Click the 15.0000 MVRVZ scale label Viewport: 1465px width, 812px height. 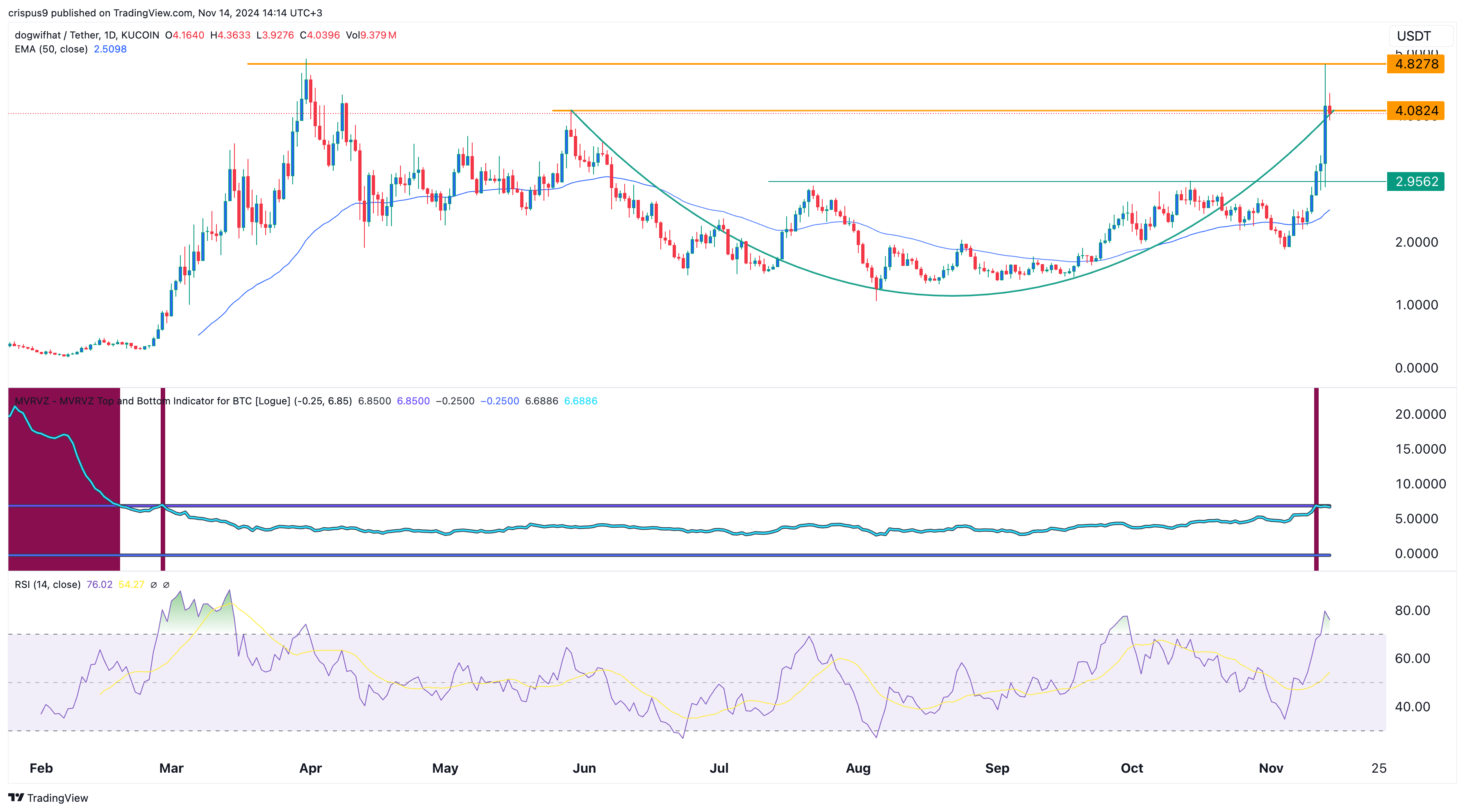coord(1420,449)
